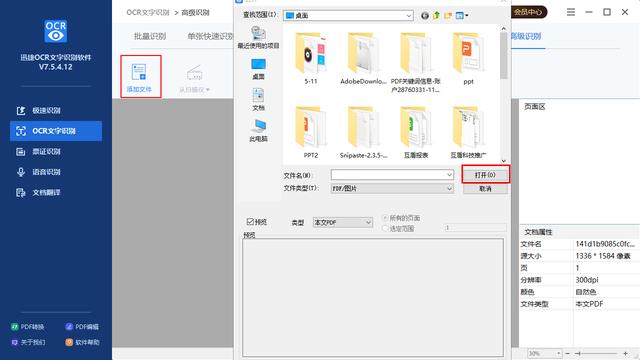Image resolution: width=640 pixels, height=360 pixels.
Task: Click the 打开 open button
Action: pyautogui.click(x=485, y=175)
